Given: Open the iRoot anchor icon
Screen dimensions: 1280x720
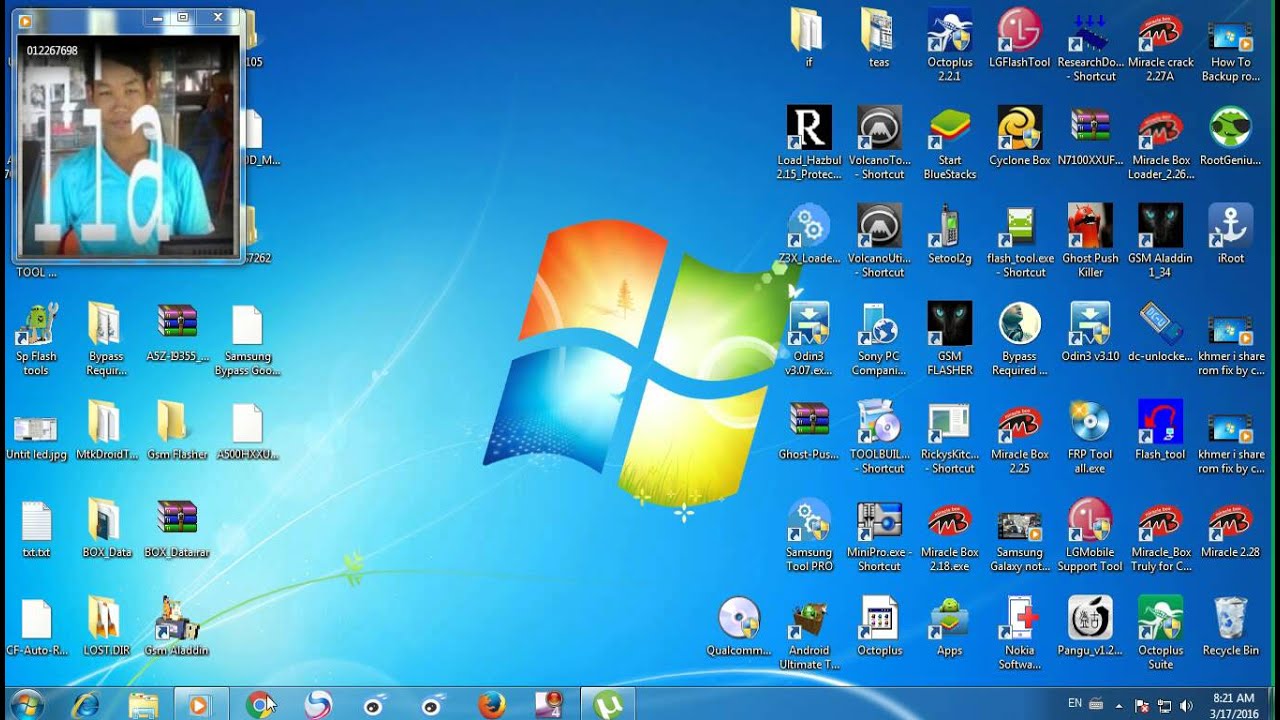Looking at the screenshot, I should click(1230, 234).
